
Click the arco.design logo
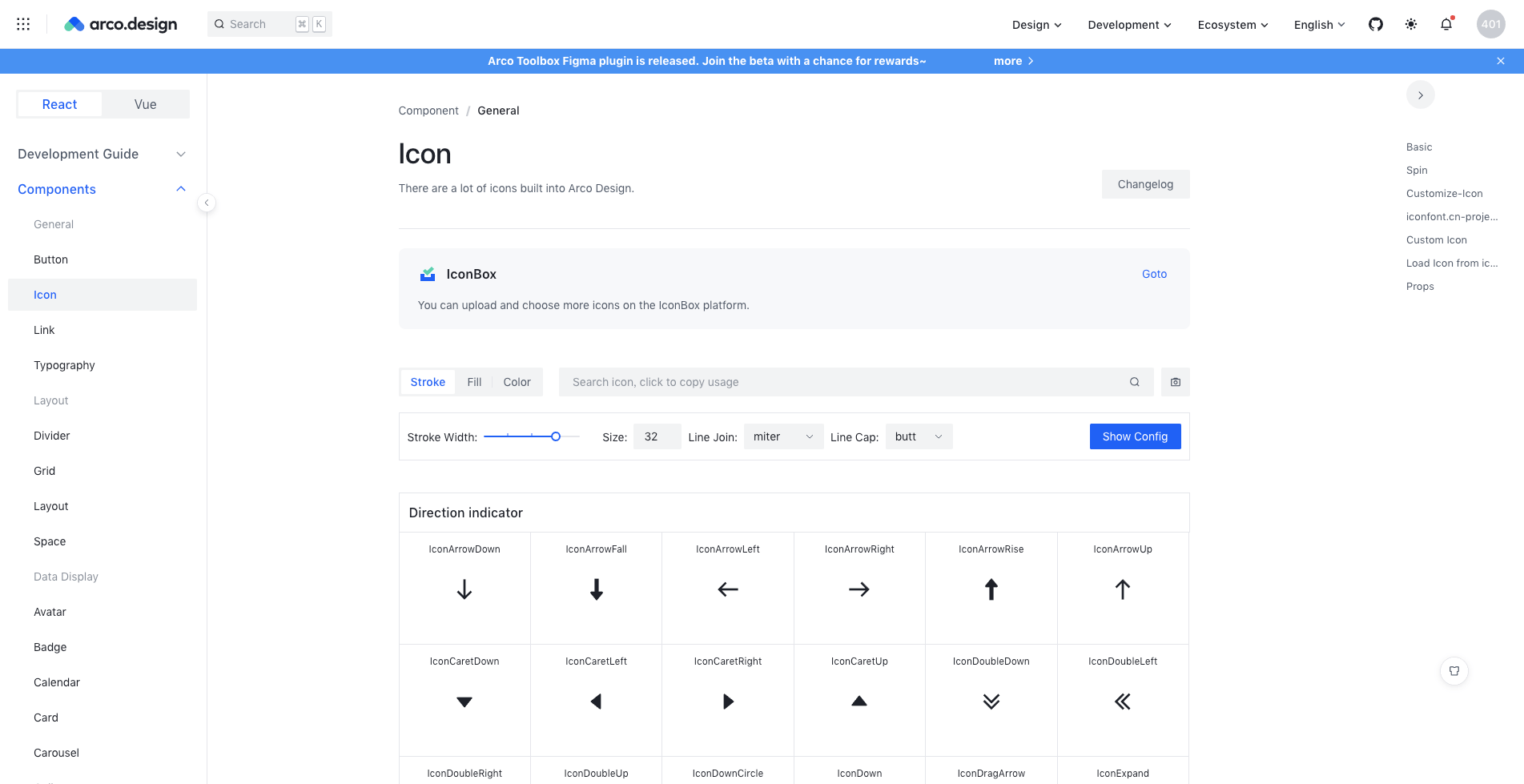click(x=121, y=24)
